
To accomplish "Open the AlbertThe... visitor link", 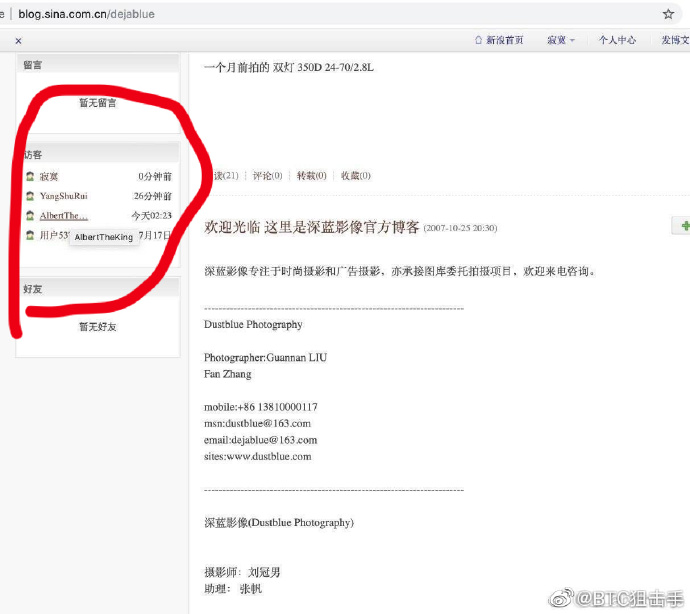I will (63, 216).
